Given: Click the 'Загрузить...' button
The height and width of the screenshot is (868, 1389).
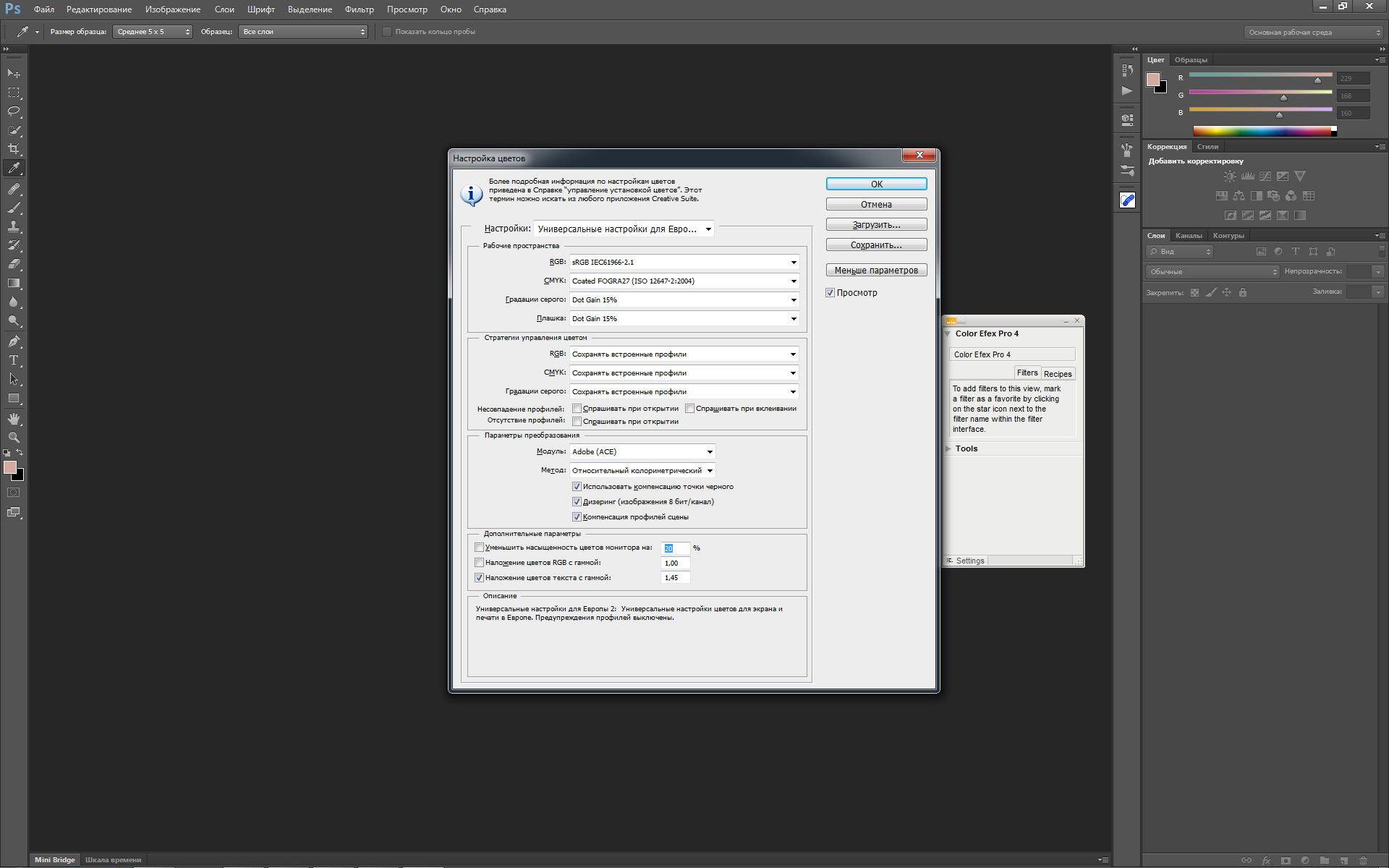Looking at the screenshot, I should tap(876, 225).
